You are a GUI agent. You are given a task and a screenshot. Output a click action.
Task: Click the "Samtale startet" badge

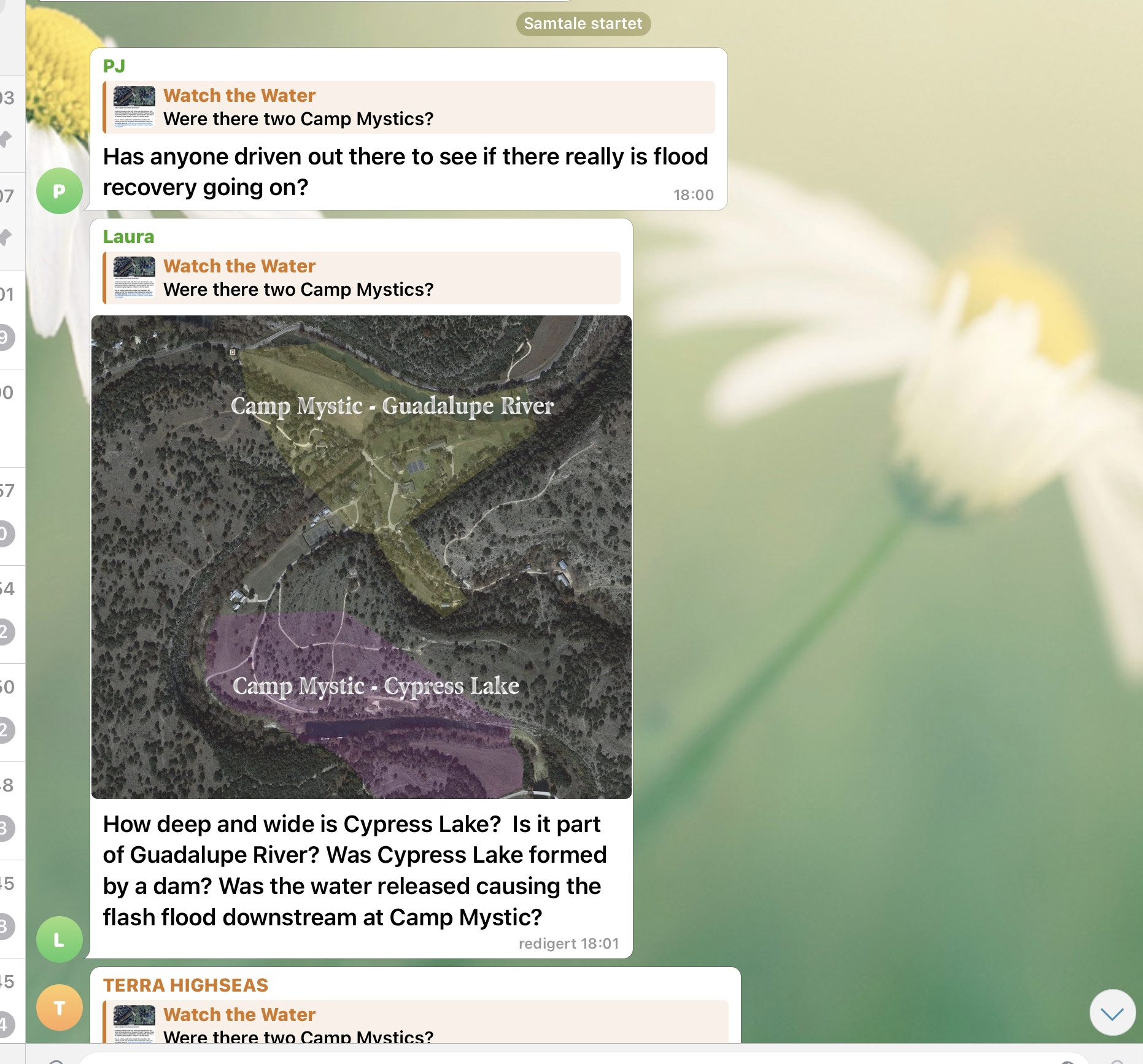click(x=583, y=23)
